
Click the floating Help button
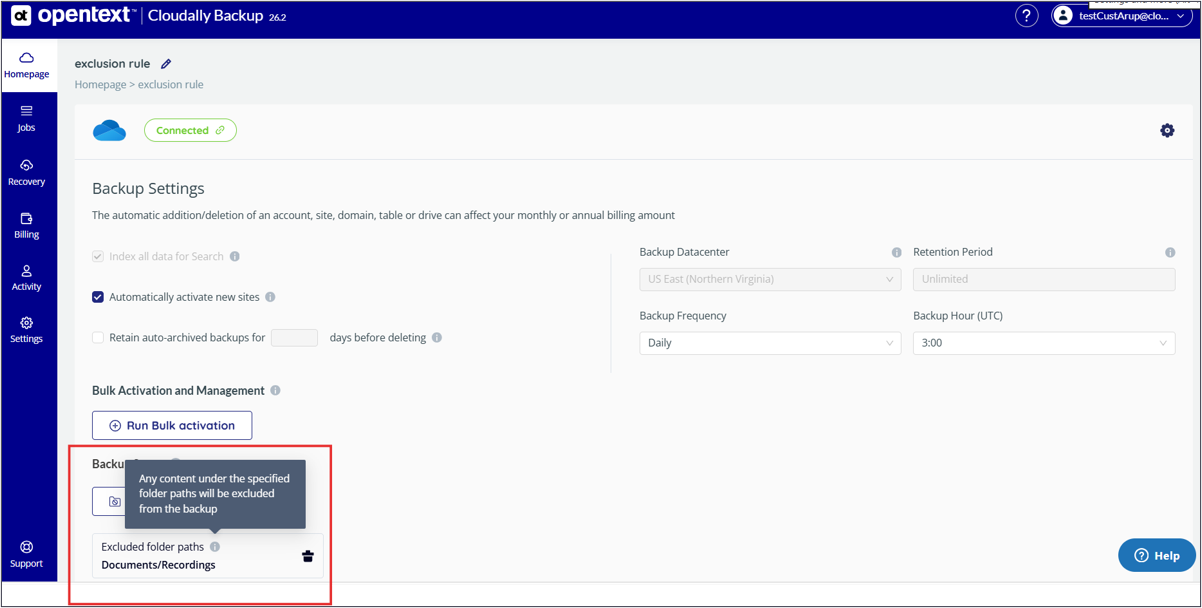pyautogui.click(x=1157, y=556)
